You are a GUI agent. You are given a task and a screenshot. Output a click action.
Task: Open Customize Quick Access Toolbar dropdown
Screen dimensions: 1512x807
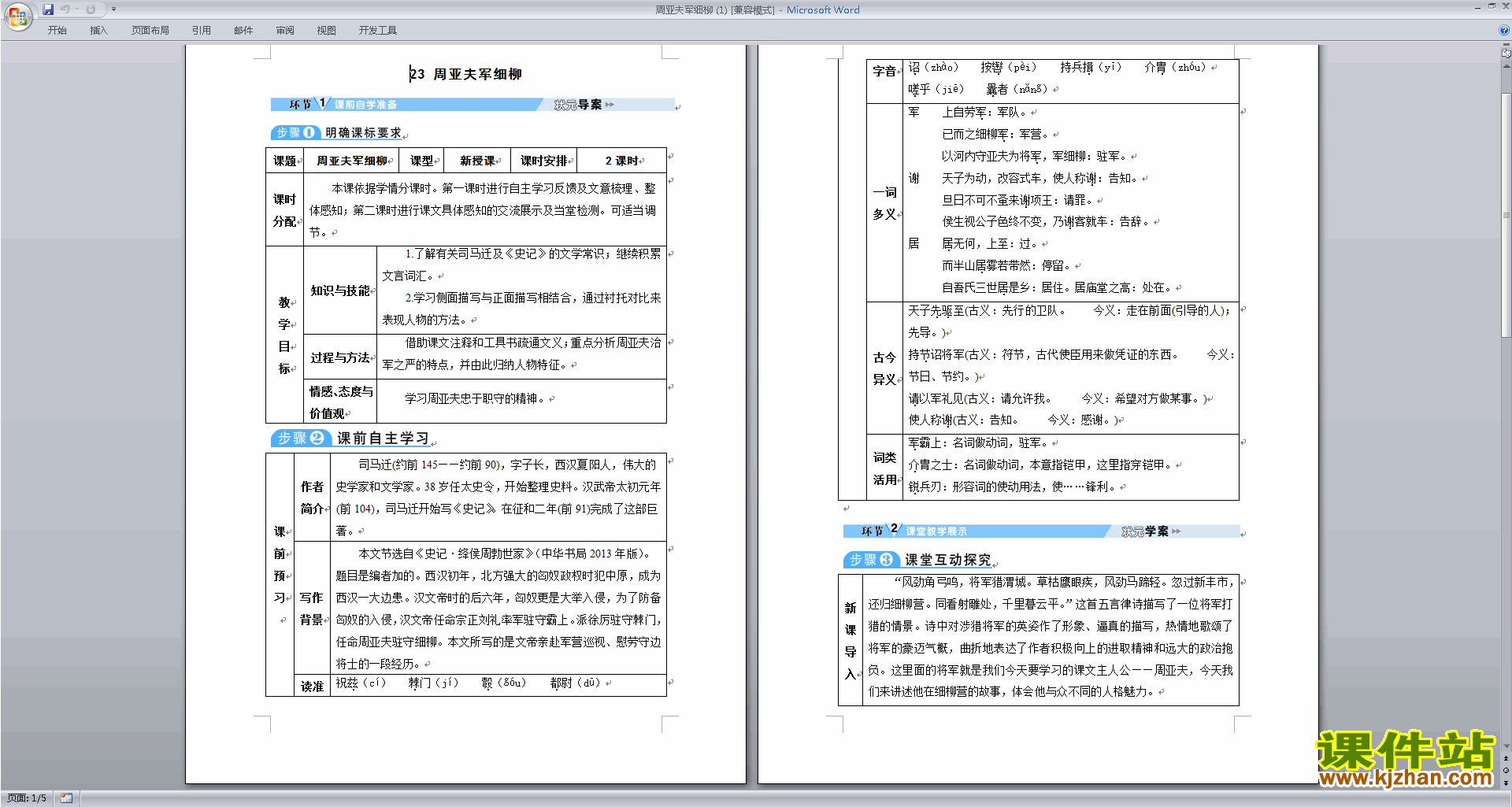point(113,9)
